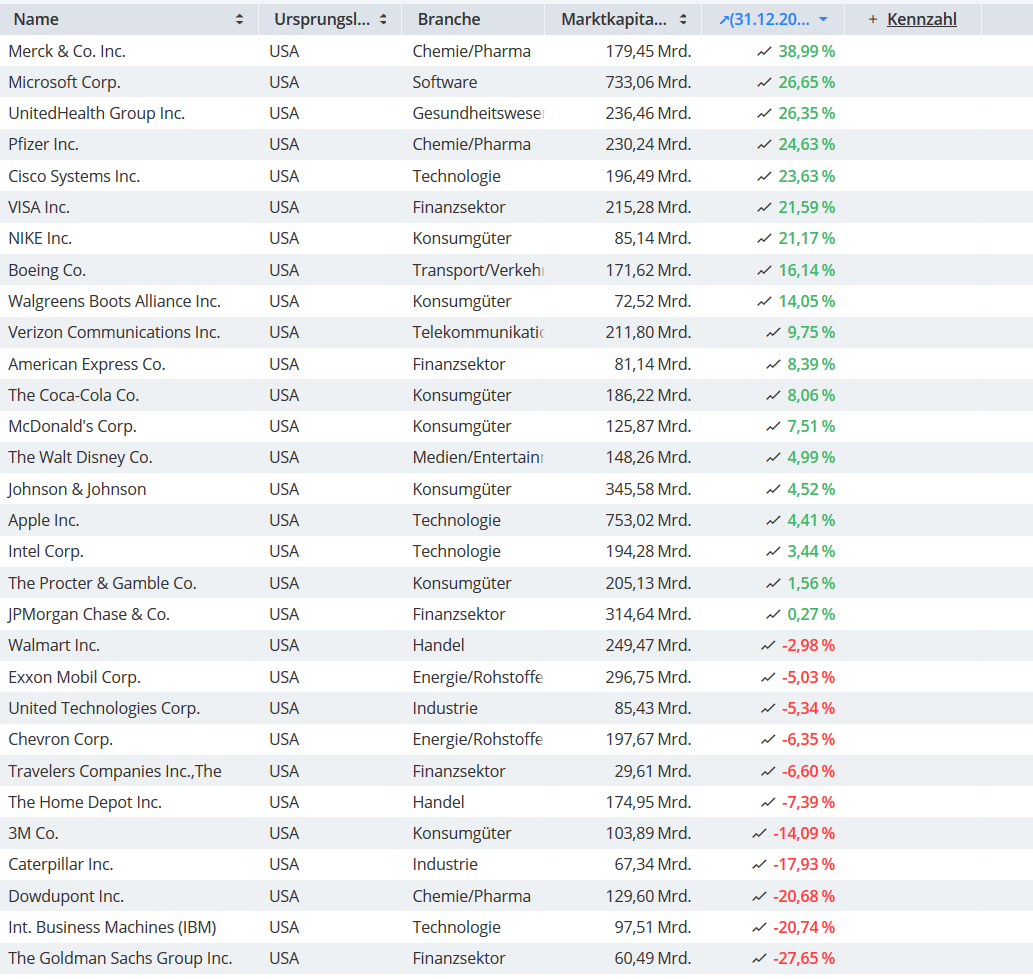
Task: Open chart icon for Walt Disney Co.
Action: [773, 457]
